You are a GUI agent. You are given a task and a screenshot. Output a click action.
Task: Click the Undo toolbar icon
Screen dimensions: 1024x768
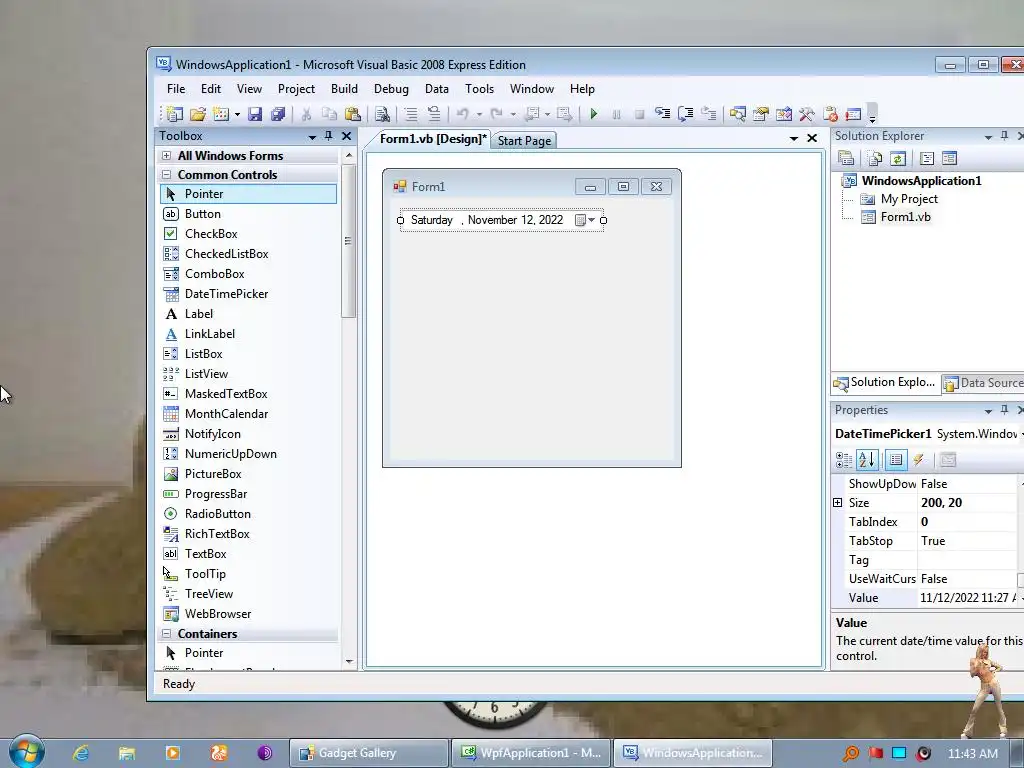pos(462,114)
